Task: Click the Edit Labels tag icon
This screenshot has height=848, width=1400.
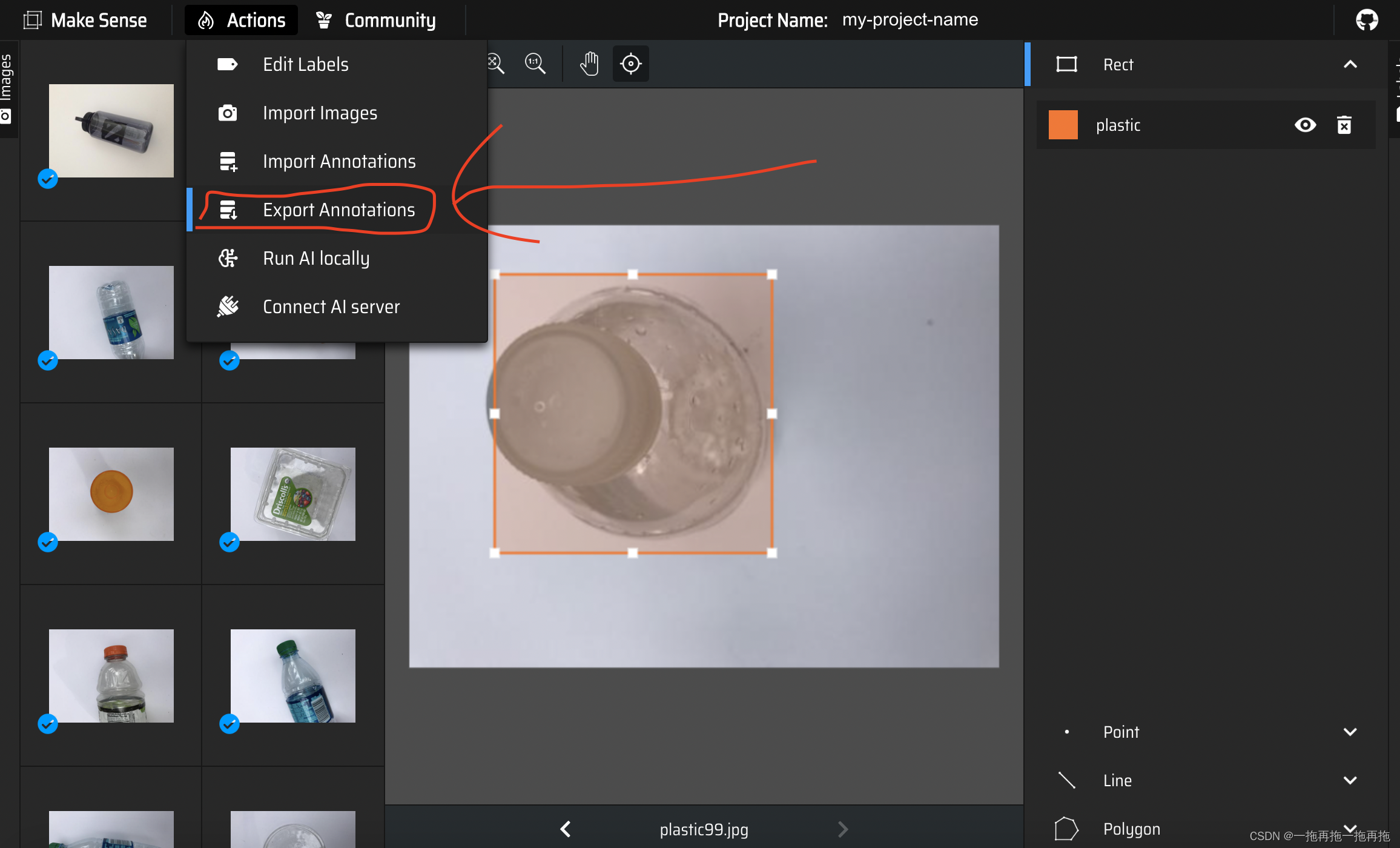Action: (228, 64)
